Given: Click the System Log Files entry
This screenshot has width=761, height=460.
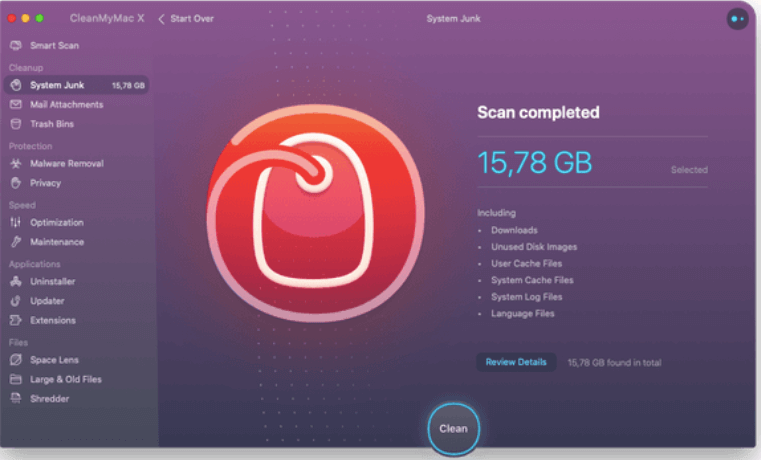Looking at the screenshot, I should pos(526,297).
